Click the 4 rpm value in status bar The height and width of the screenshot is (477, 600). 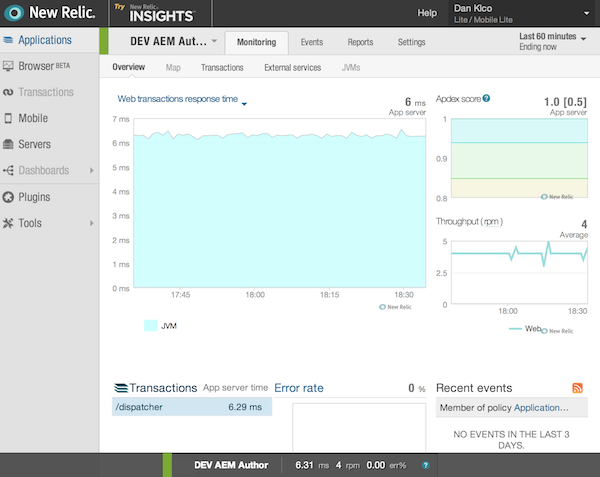coord(348,465)
